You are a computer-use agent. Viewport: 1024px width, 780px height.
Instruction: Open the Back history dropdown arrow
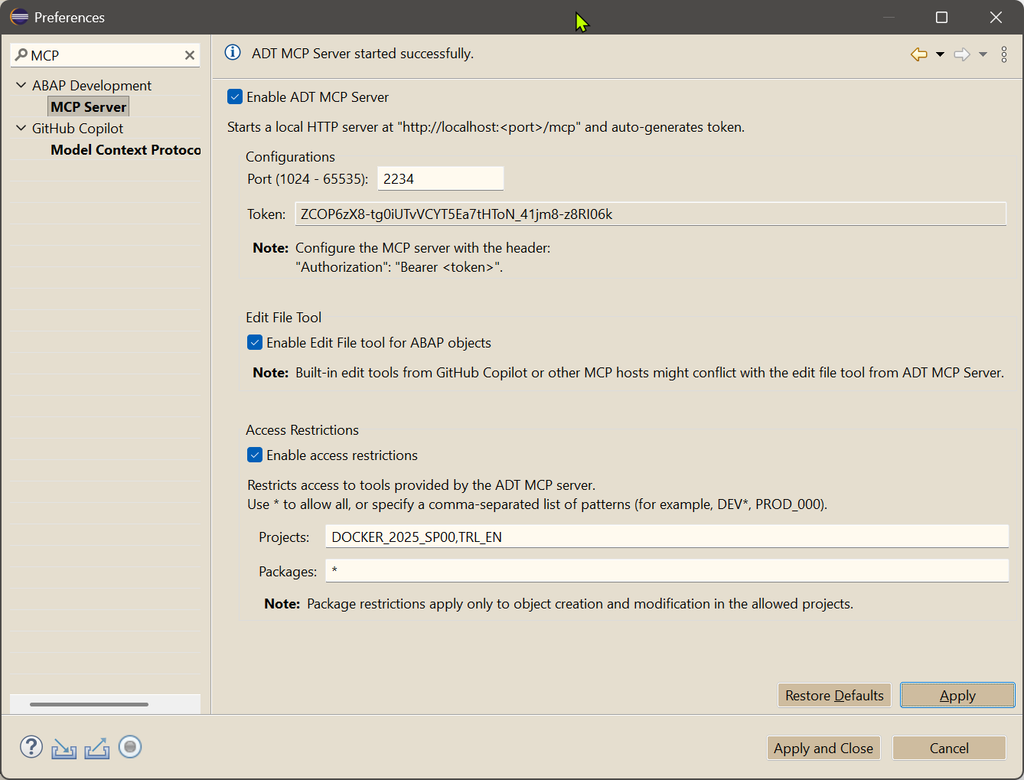(940, 54)
